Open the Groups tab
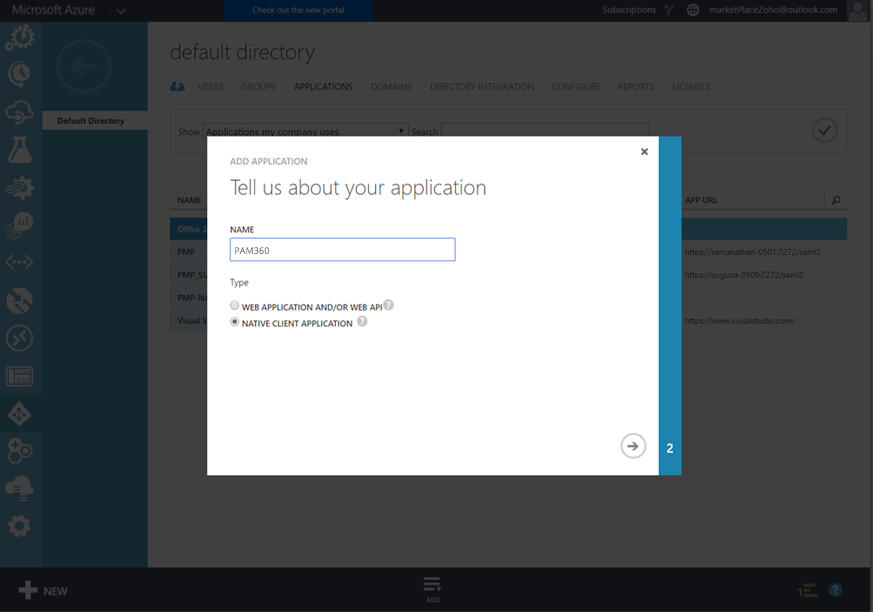The width and height of the screenshot is (873, 612). point(258,87)
